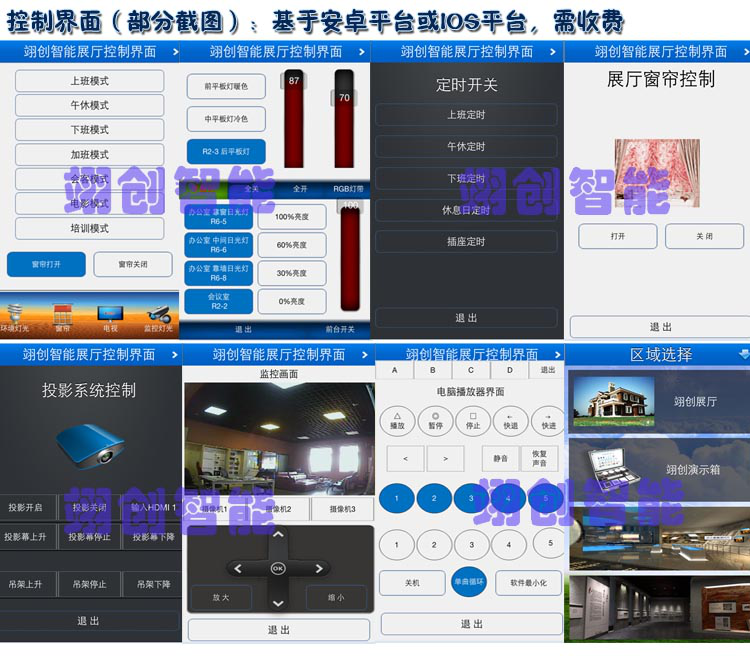Click 打开 under the curtain image

point(618,236)
